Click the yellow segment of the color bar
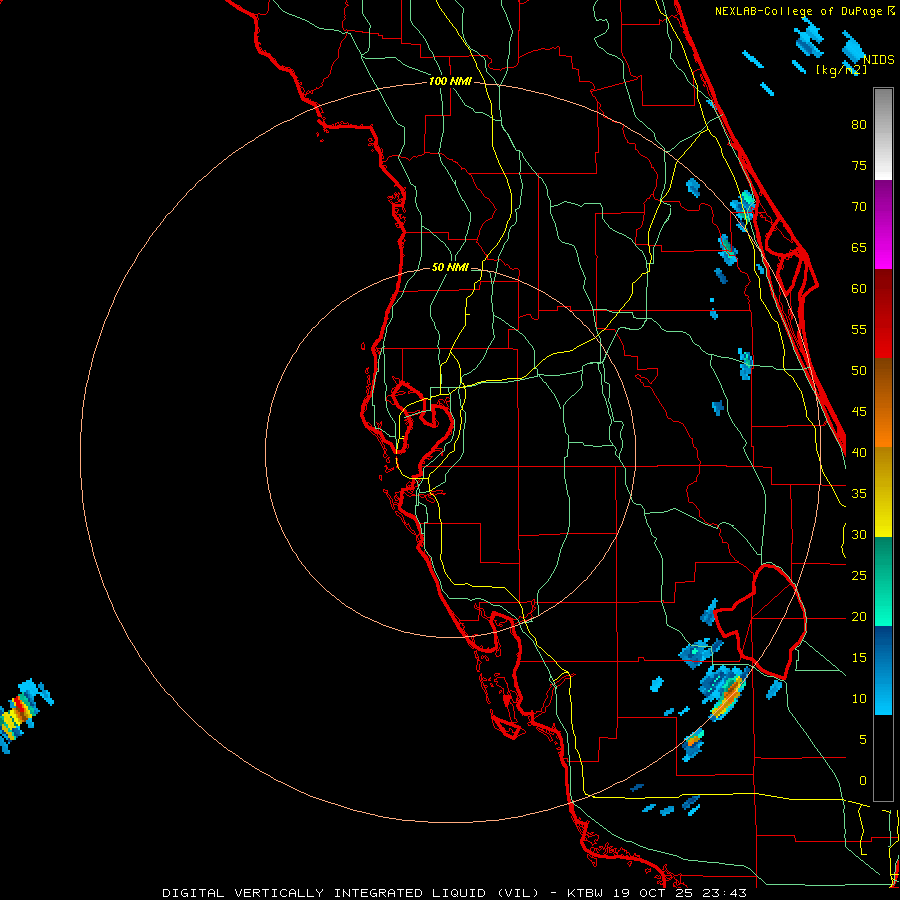 883,492
